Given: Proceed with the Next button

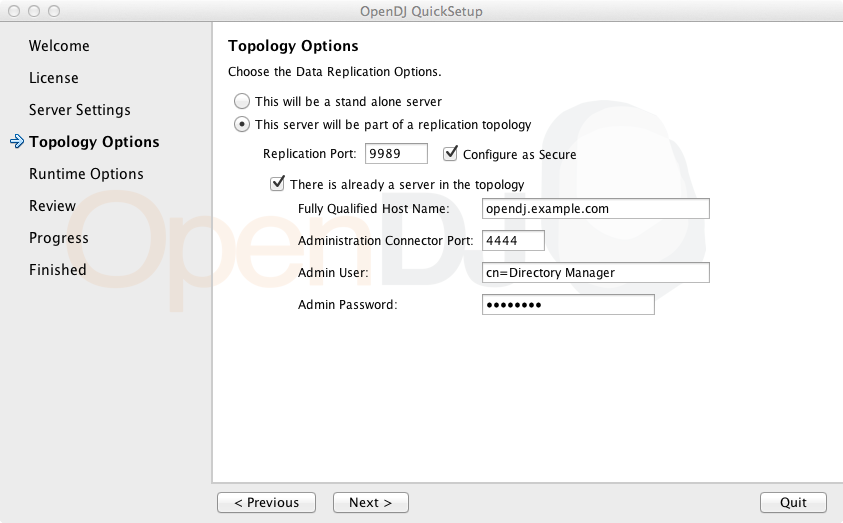Looking at the screenshot, I should (371, 503).
